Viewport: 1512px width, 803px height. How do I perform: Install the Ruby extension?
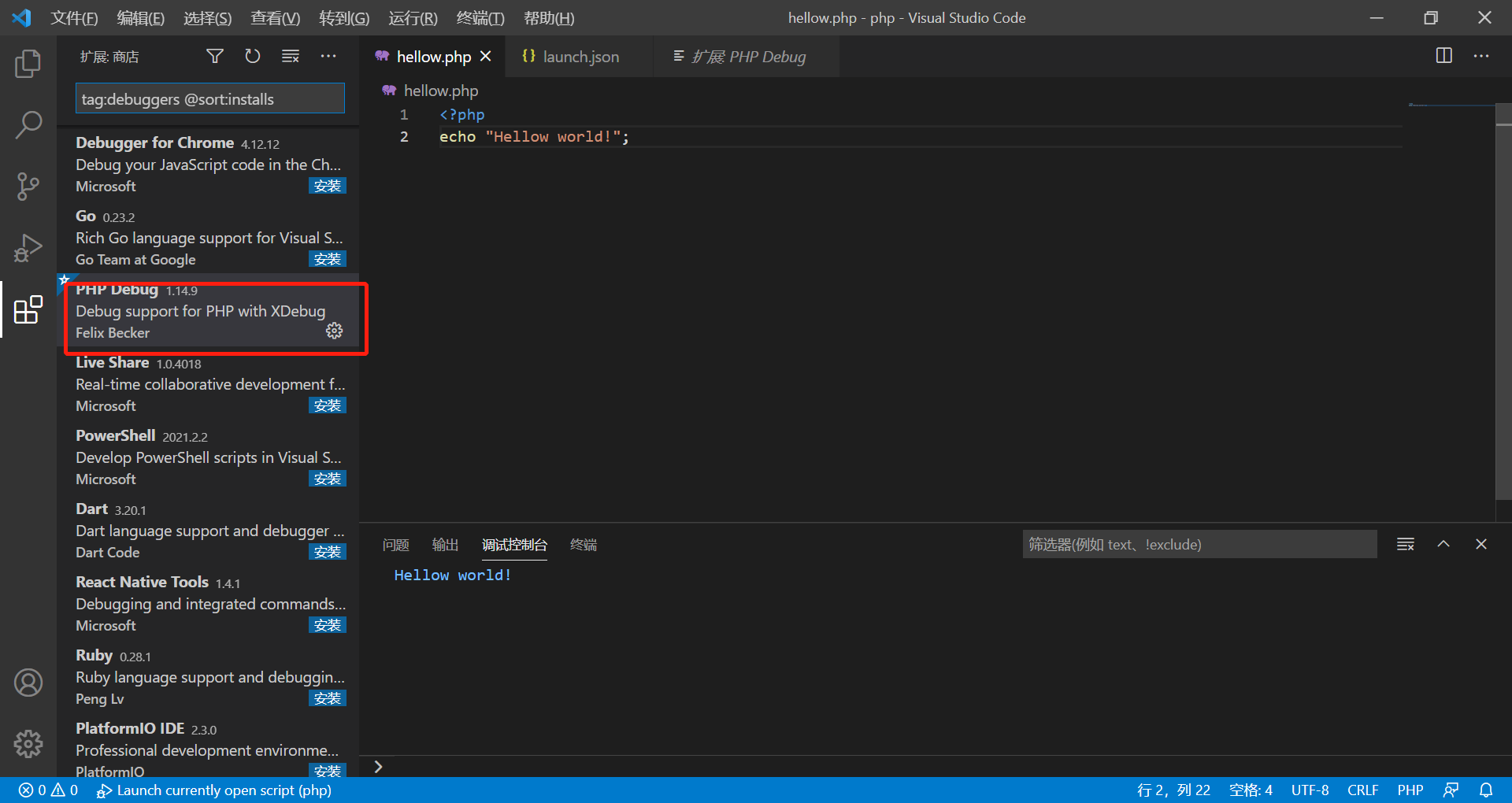coord(328,698)
